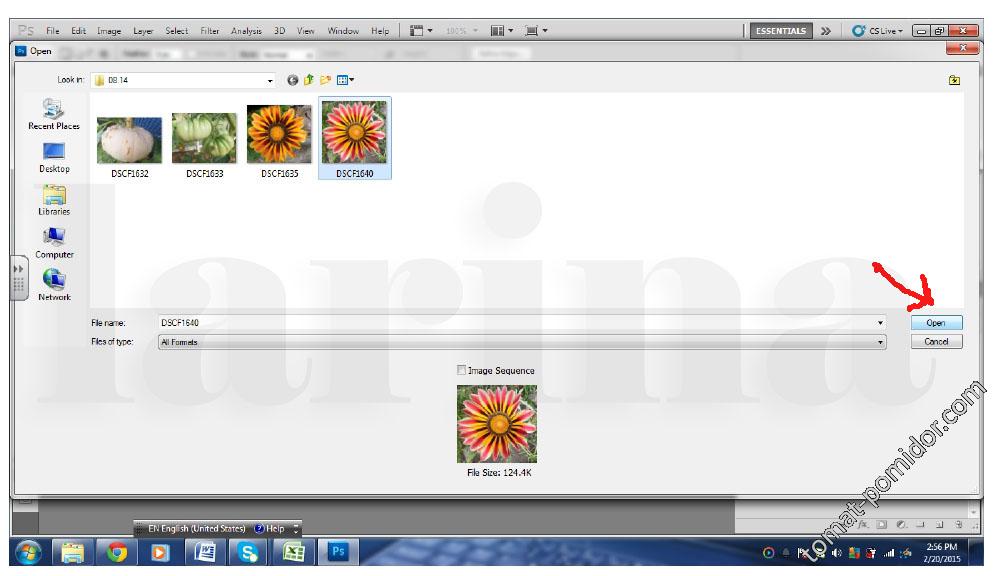Expand the Look in folder dropdown
999x576 pixels.
(x=270, y=80)
